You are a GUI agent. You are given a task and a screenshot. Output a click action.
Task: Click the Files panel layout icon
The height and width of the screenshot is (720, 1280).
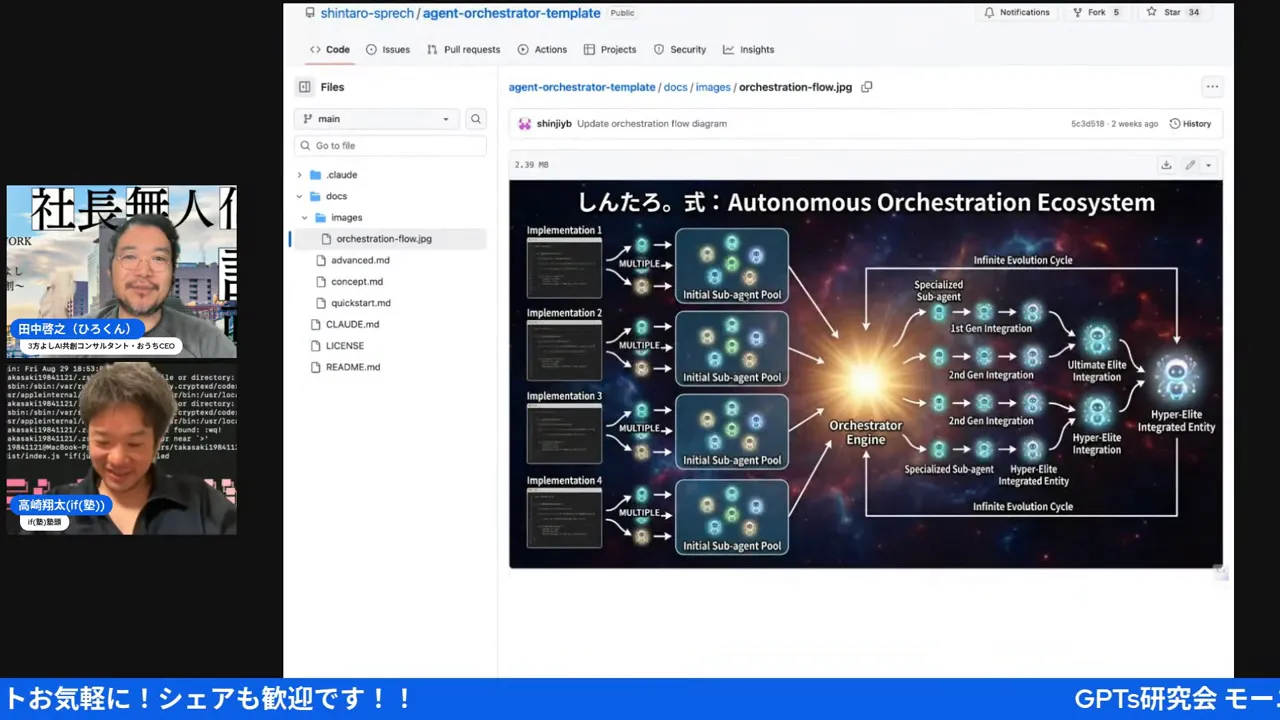pyautogui.click(x=305, y=87)
